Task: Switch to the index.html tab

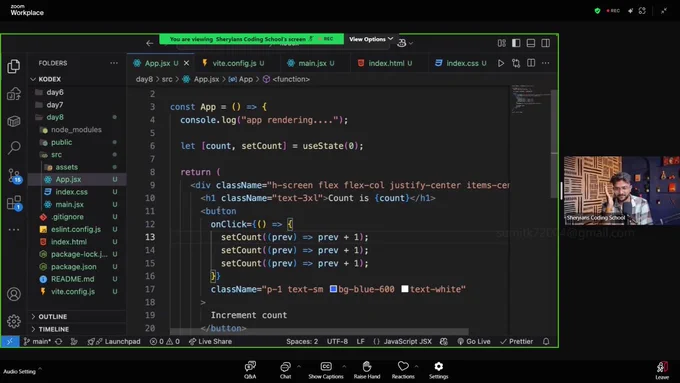Action: point(386,63)
